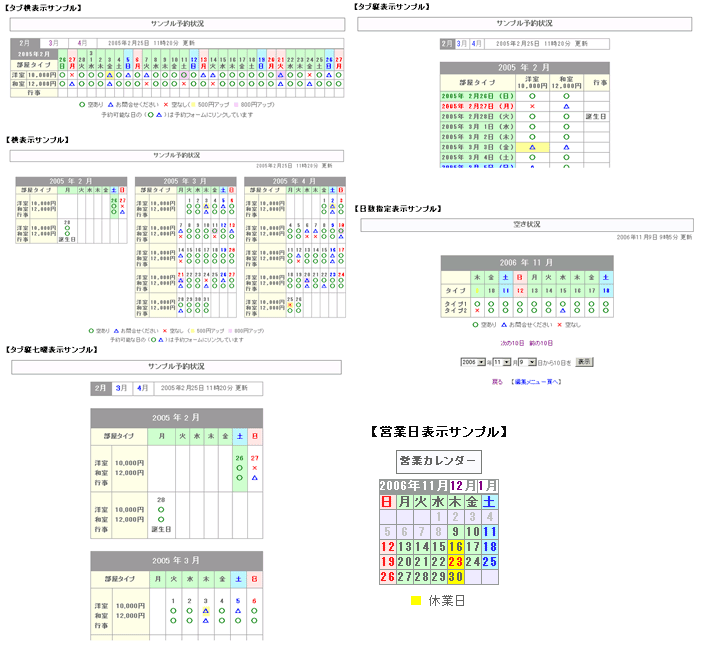Click the purple-highlighted circle under 11土 in タブ横表示サンプル
Viewport: 701px width, 649px height.
pos(184,75)
